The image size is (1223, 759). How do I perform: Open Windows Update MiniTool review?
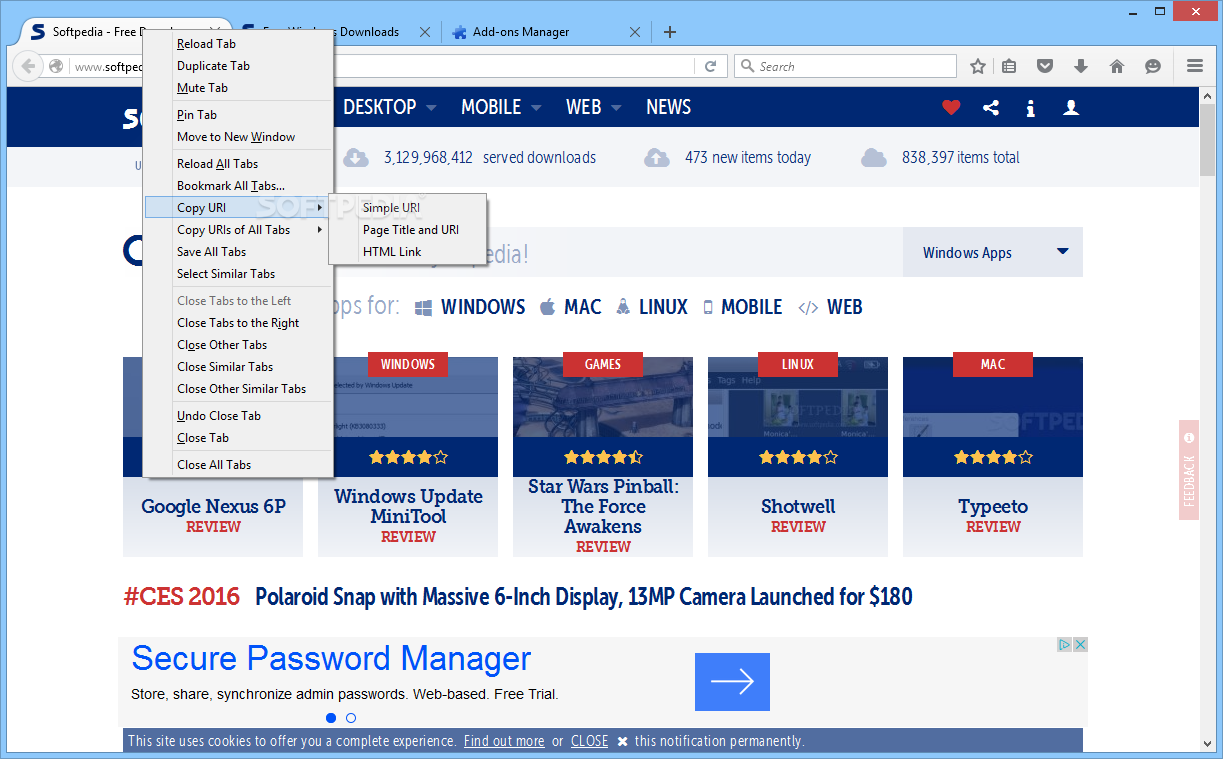point(408,456)
